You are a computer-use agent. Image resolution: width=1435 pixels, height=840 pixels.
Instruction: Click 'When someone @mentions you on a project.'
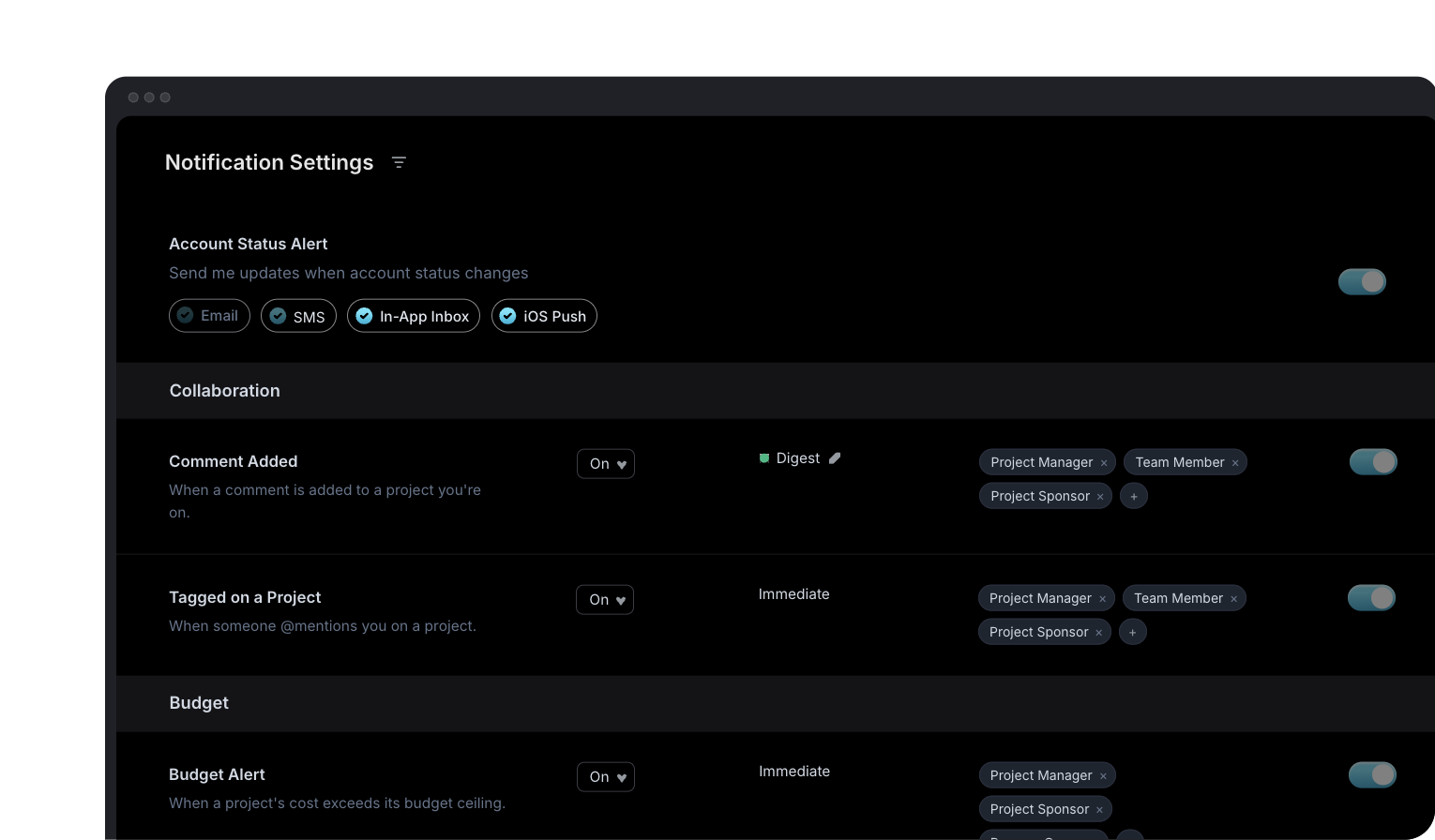pyautogui.click(x=323, y=625)
